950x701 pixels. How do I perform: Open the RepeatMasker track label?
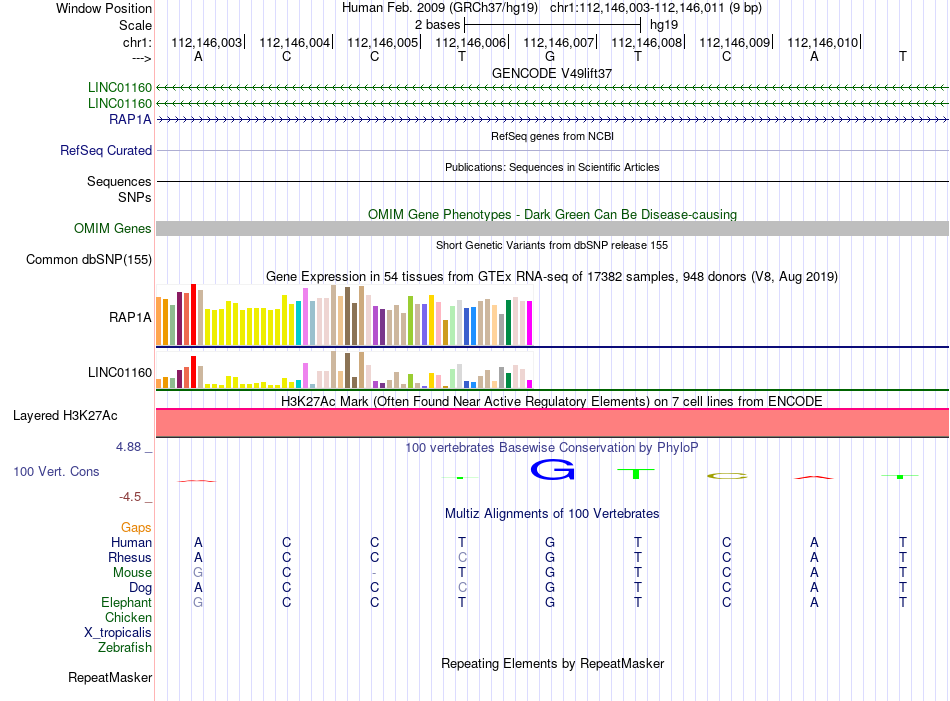[110, 677]
